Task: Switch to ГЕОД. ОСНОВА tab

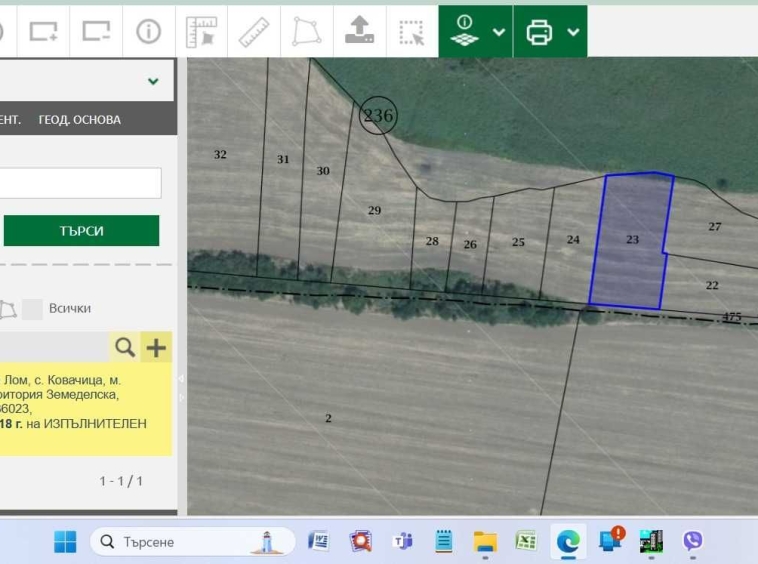Action: (80, 119)
